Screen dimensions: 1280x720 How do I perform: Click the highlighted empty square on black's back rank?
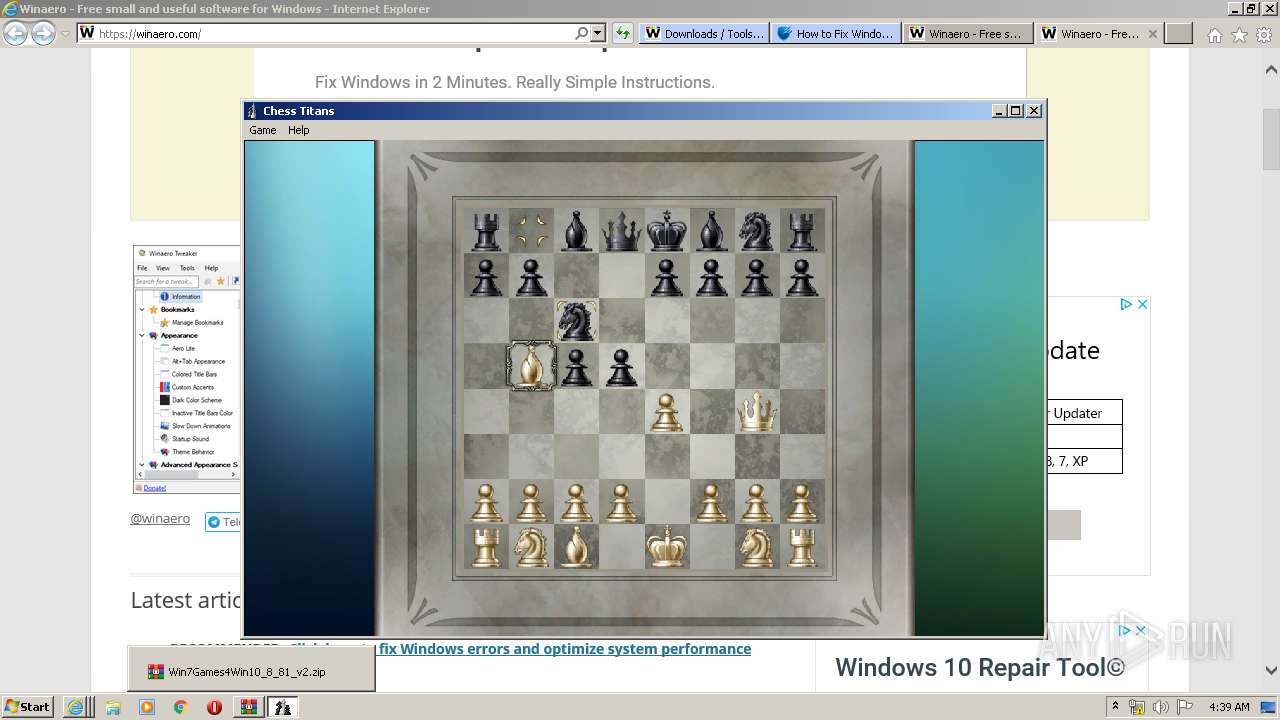pos(531,231)
